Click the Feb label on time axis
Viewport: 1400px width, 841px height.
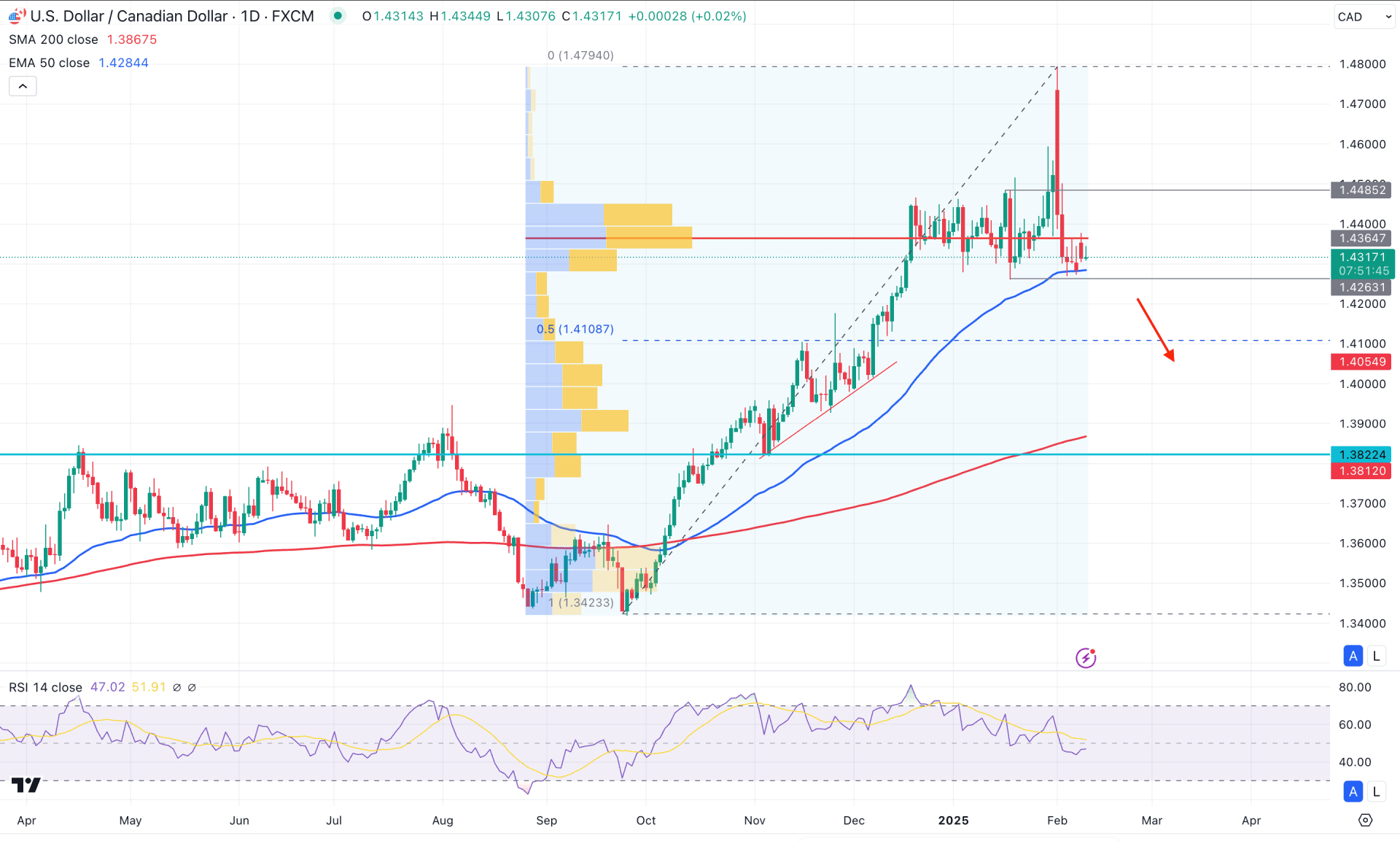[x=1057, y=821]
